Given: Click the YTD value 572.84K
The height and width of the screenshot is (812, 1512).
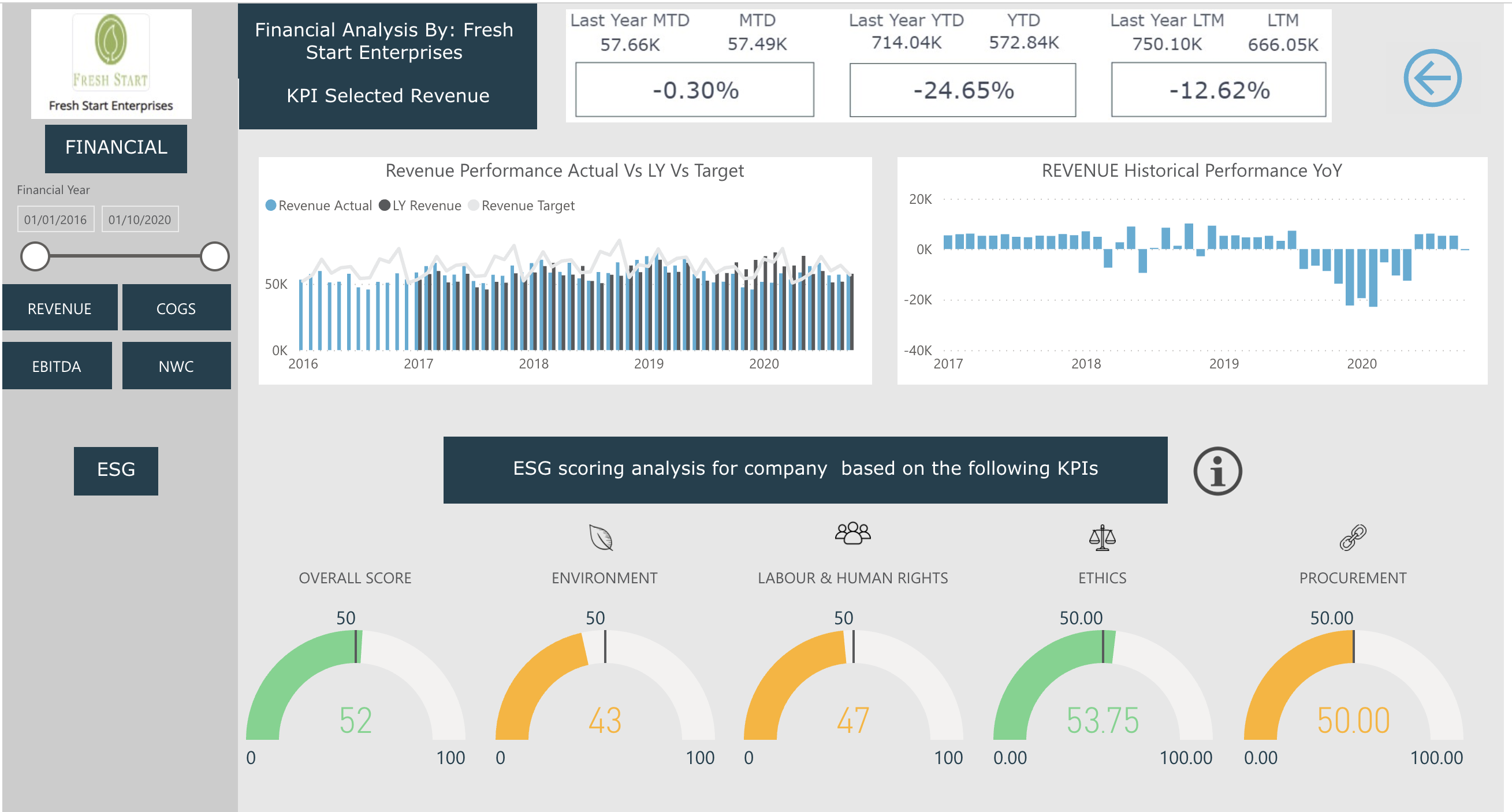Looking at the screenshot, I should pyautogui.click(x=1023, y=42).
